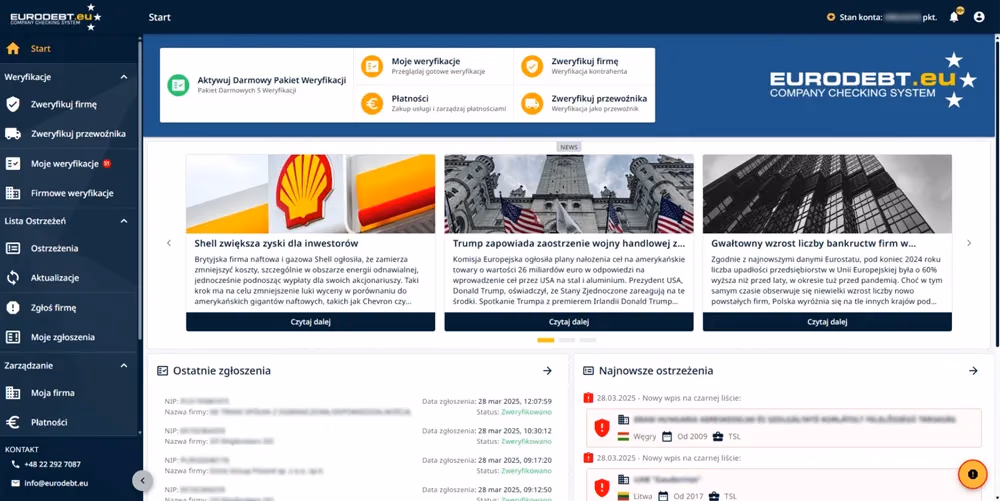Click the green icon for Aktywuj Darmowy Pakiet

point(178,85)
